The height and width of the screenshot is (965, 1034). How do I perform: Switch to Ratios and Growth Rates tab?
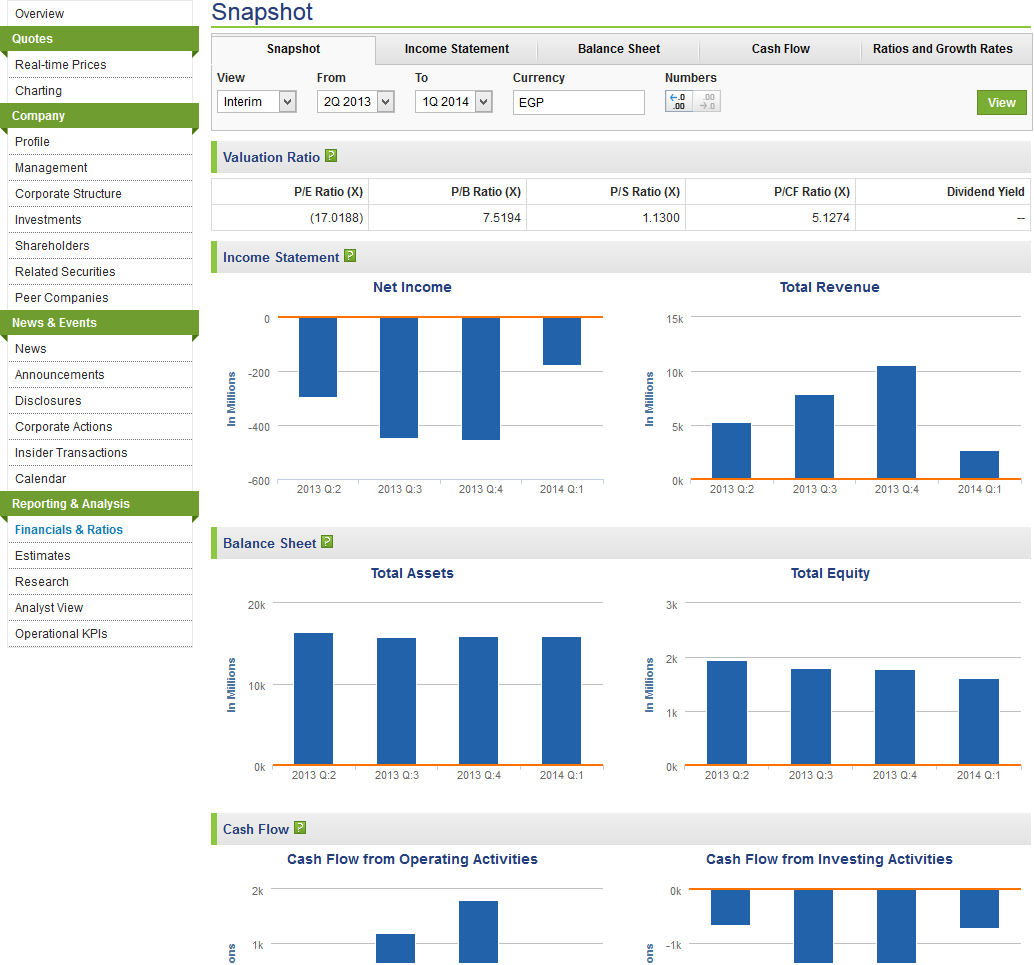(943, 49)
